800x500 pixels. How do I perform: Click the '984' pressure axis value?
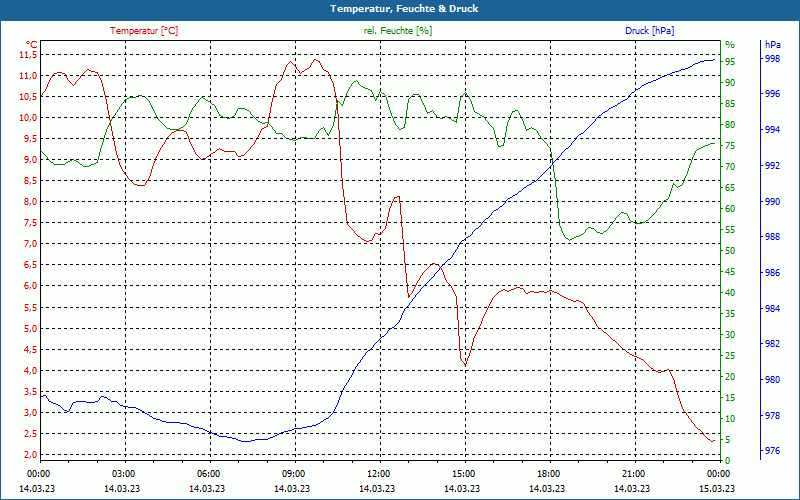point(772,309)
